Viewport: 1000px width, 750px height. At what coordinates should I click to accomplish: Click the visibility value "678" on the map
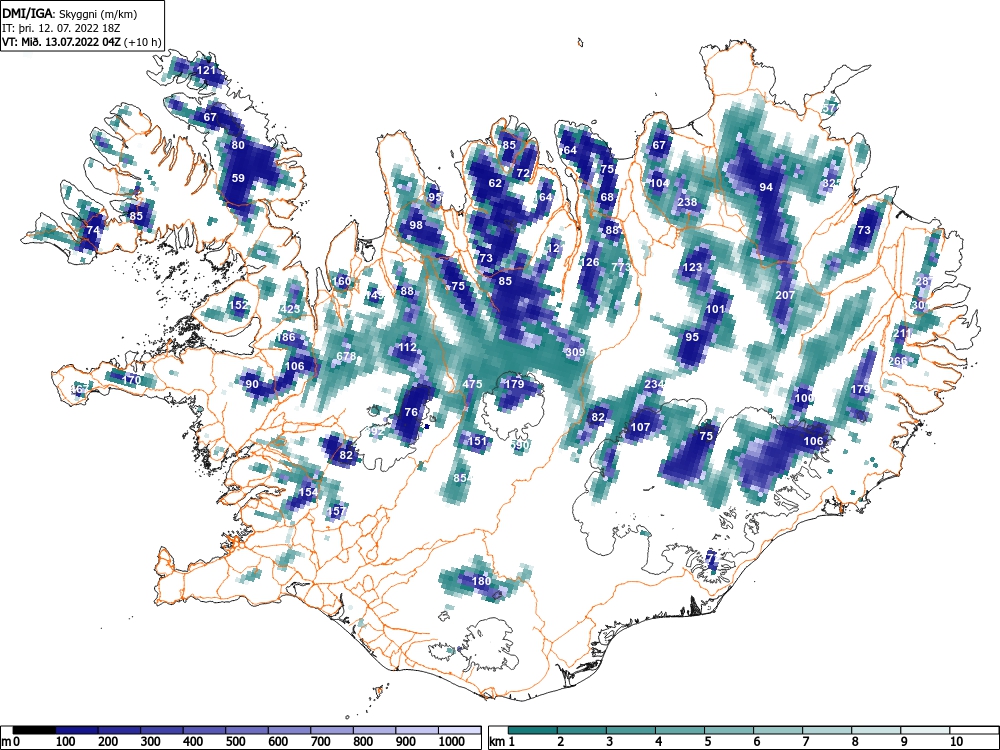[x=346, y=357]
